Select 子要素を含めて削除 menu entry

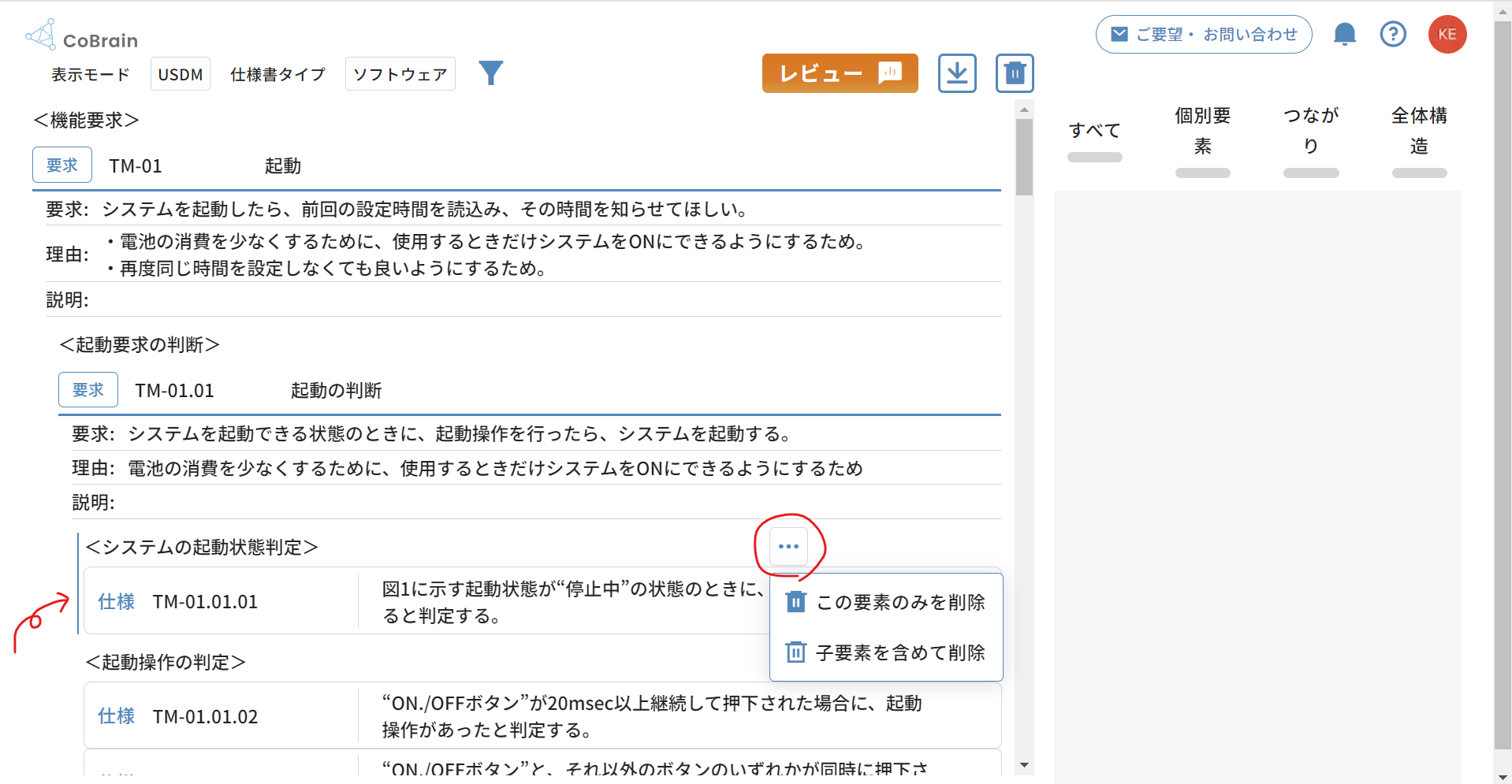pos(886,652)
